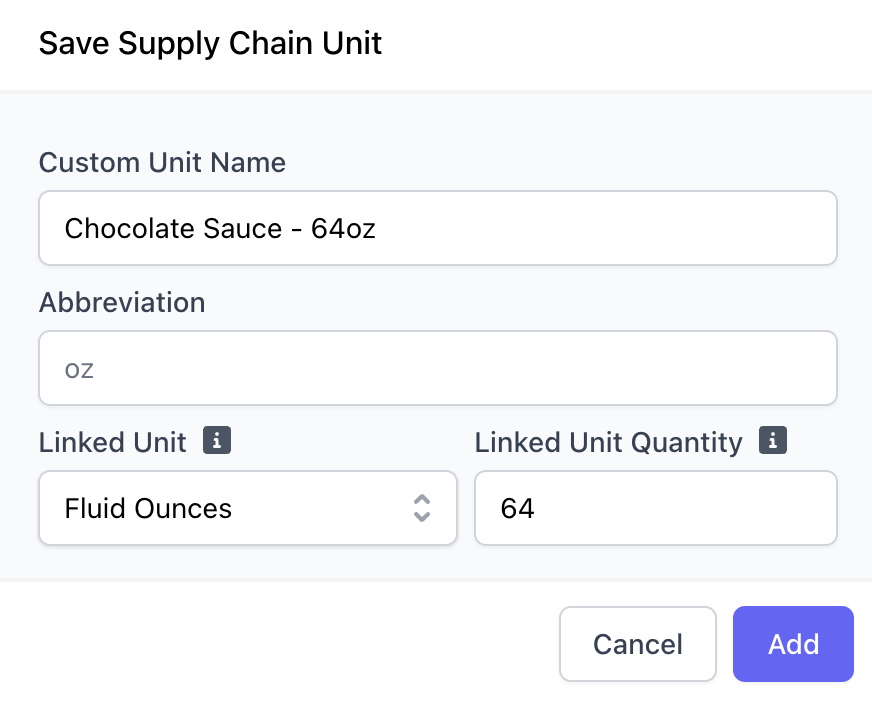Focus the Linked Unit Quantity field
This screenshot has width=872, height=704.
pos(656,508)
